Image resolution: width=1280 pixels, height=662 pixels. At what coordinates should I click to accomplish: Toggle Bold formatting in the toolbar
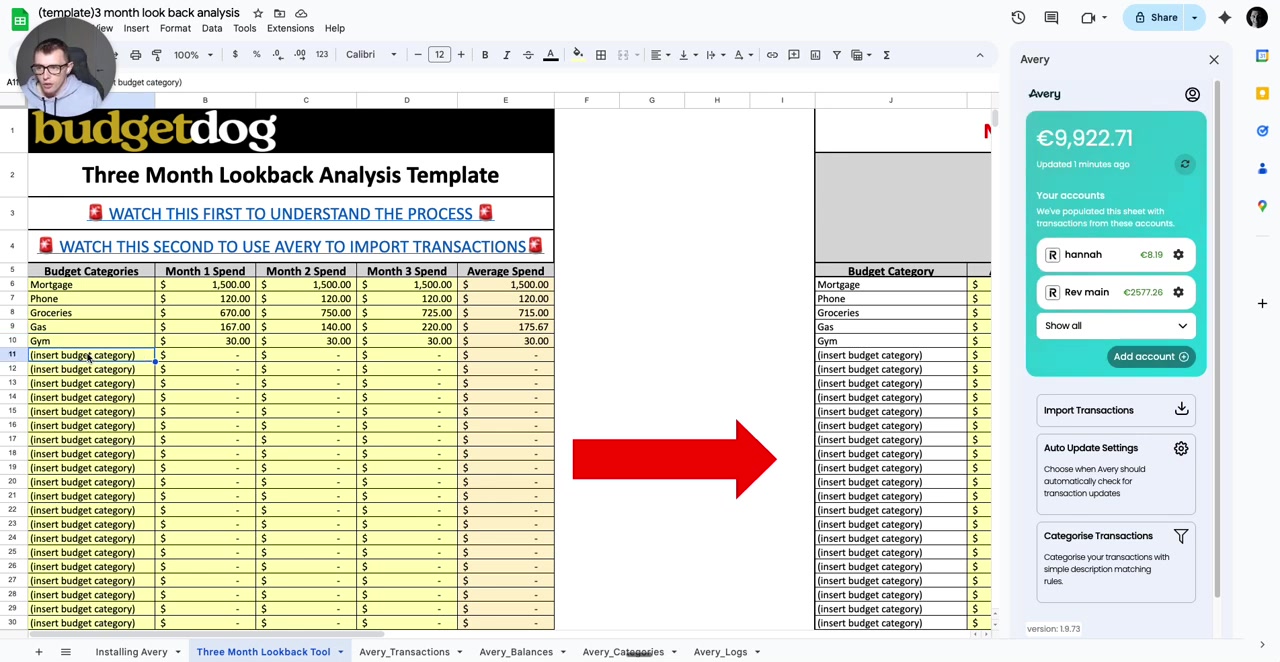(x=484, y=55)
